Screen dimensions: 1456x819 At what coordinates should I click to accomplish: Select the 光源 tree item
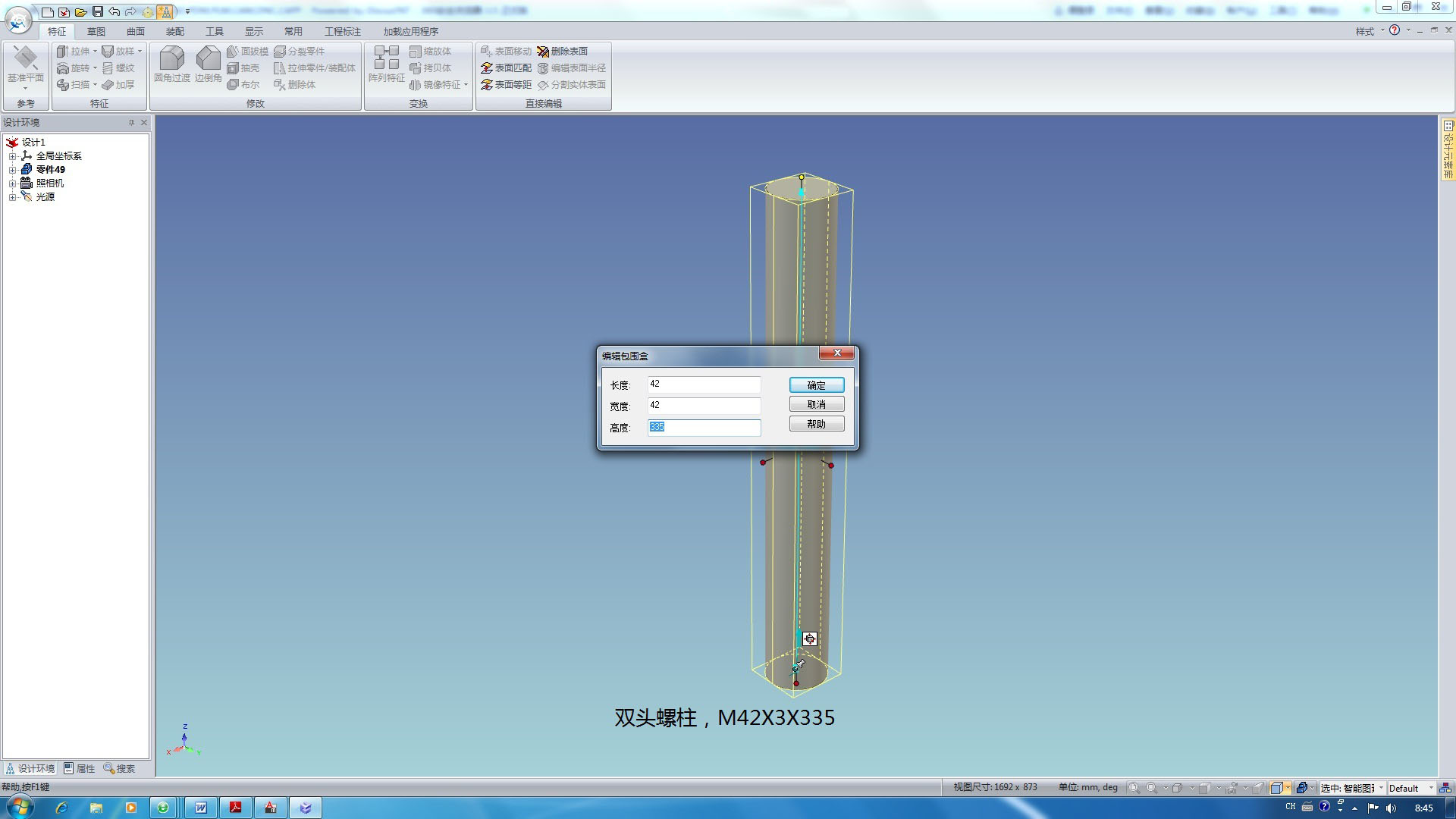click(45, 196)
